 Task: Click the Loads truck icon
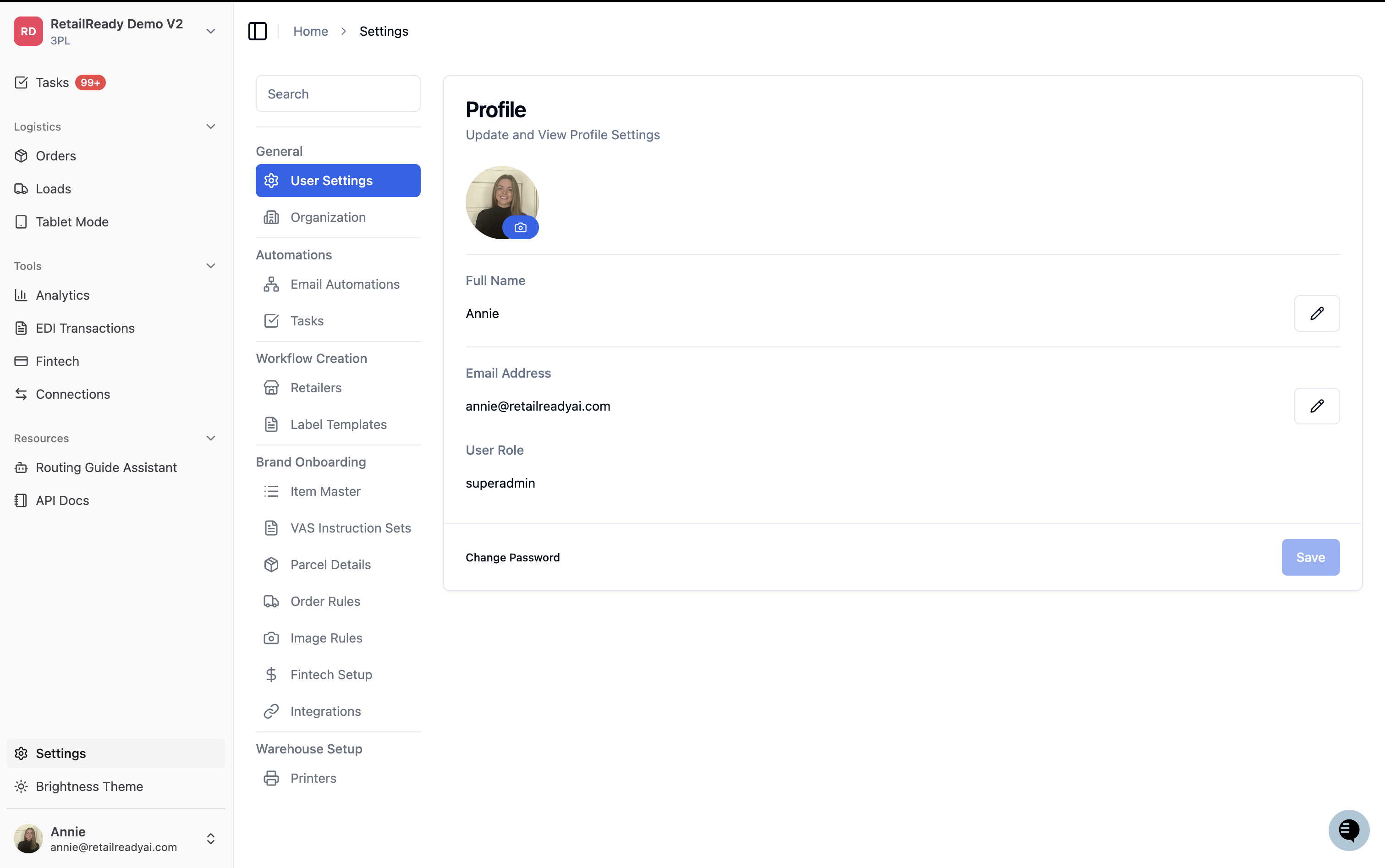[21, 189]
